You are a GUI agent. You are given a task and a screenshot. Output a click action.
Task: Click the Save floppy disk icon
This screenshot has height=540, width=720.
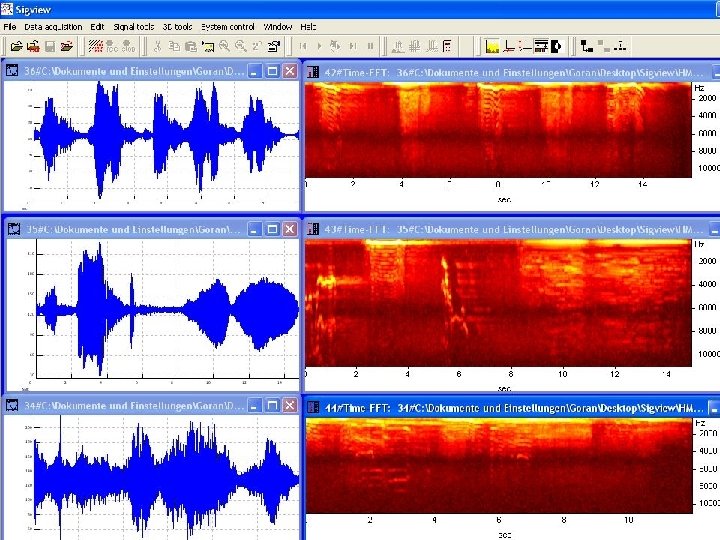coord(50,46)
